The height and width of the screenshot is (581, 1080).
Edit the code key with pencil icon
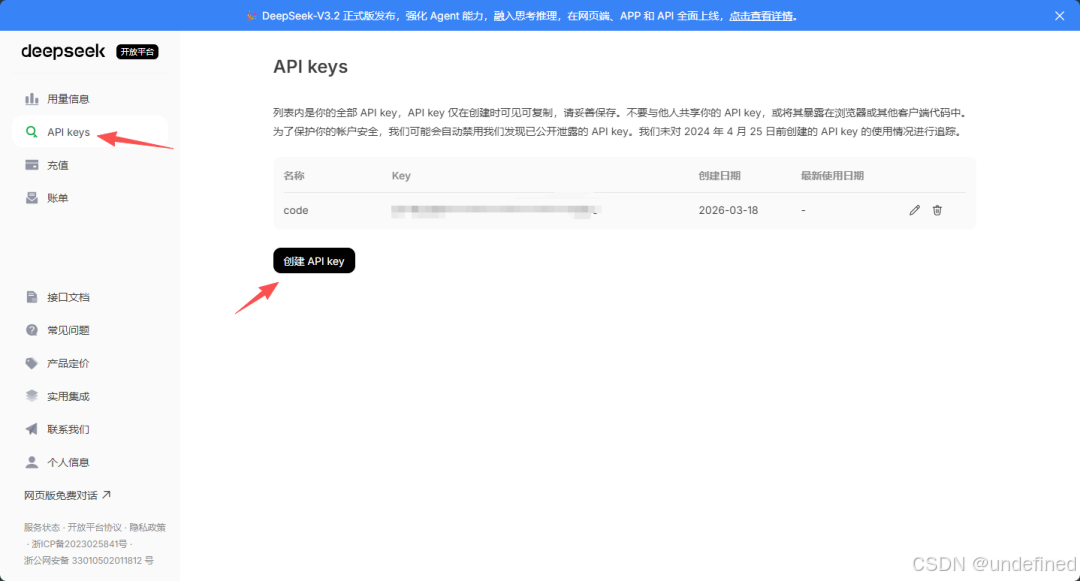914,210
